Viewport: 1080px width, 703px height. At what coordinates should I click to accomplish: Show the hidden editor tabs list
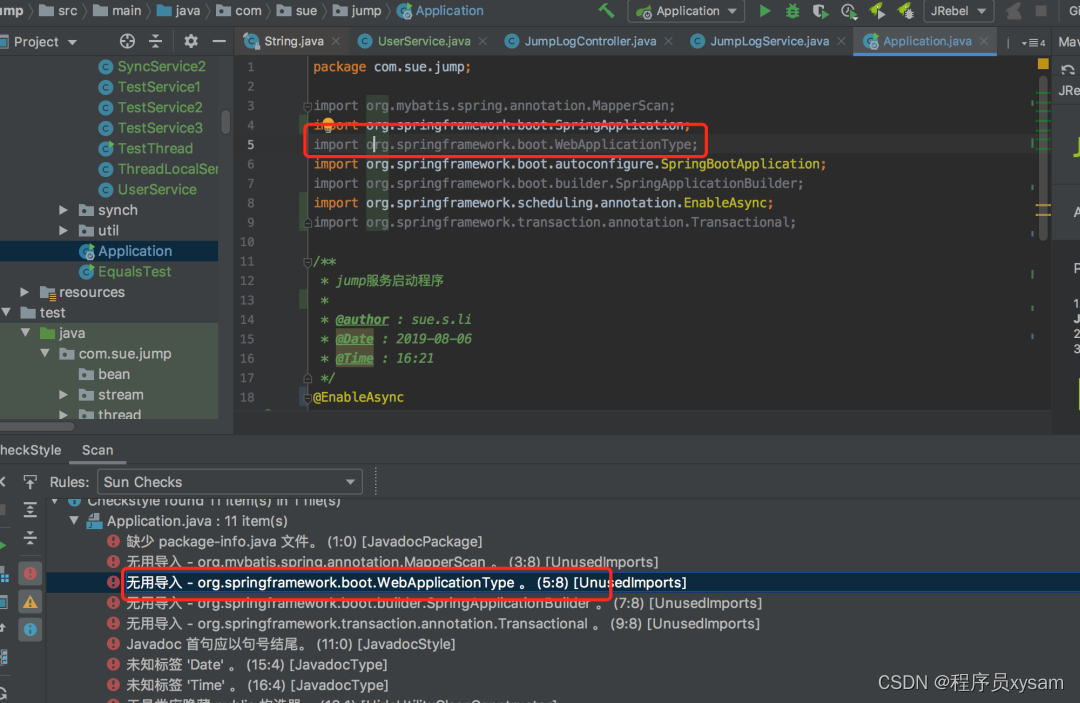[x=1033, y=43]
